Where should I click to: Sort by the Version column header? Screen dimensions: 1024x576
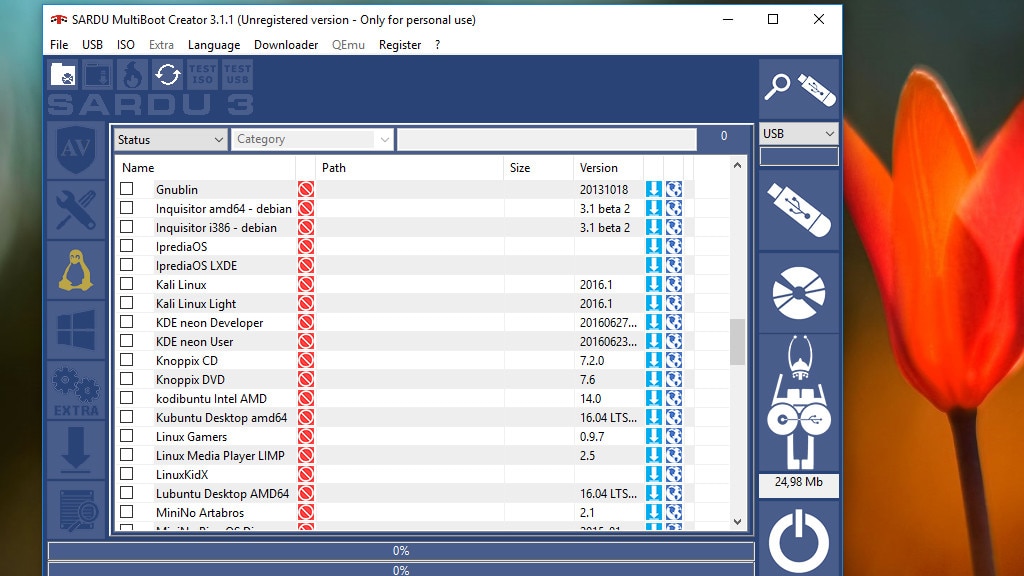(x=608, y=168)
